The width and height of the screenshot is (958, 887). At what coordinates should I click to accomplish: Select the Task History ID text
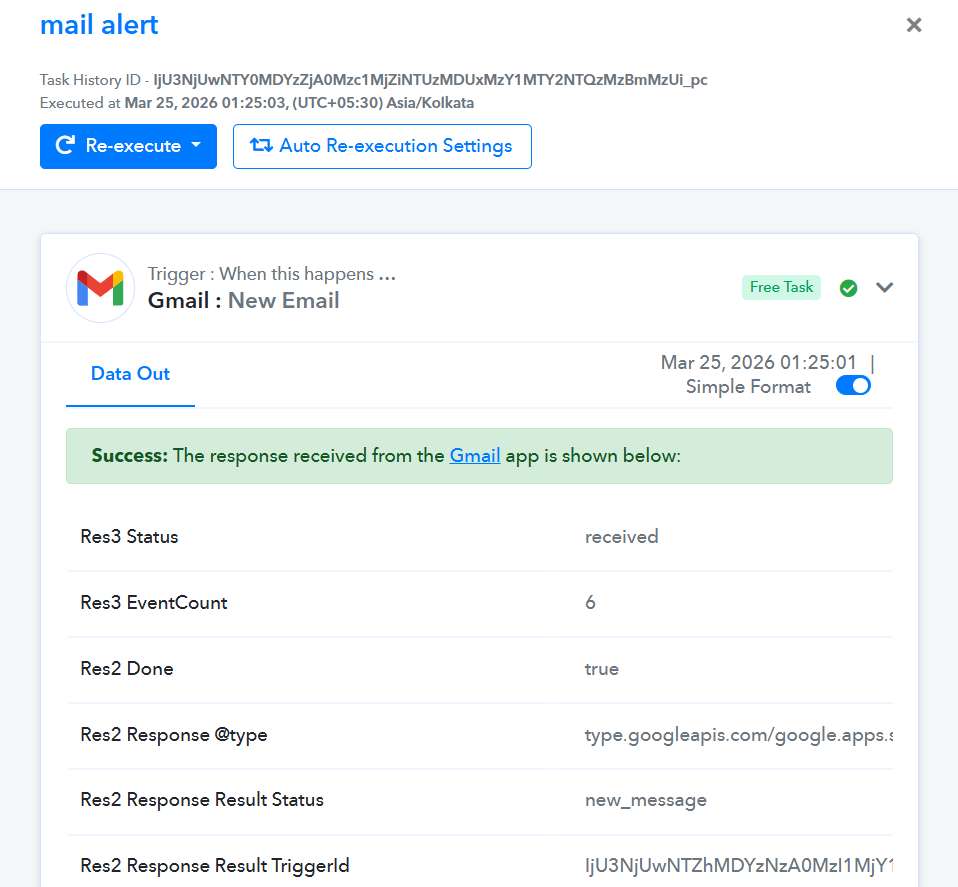pos(430,80)
